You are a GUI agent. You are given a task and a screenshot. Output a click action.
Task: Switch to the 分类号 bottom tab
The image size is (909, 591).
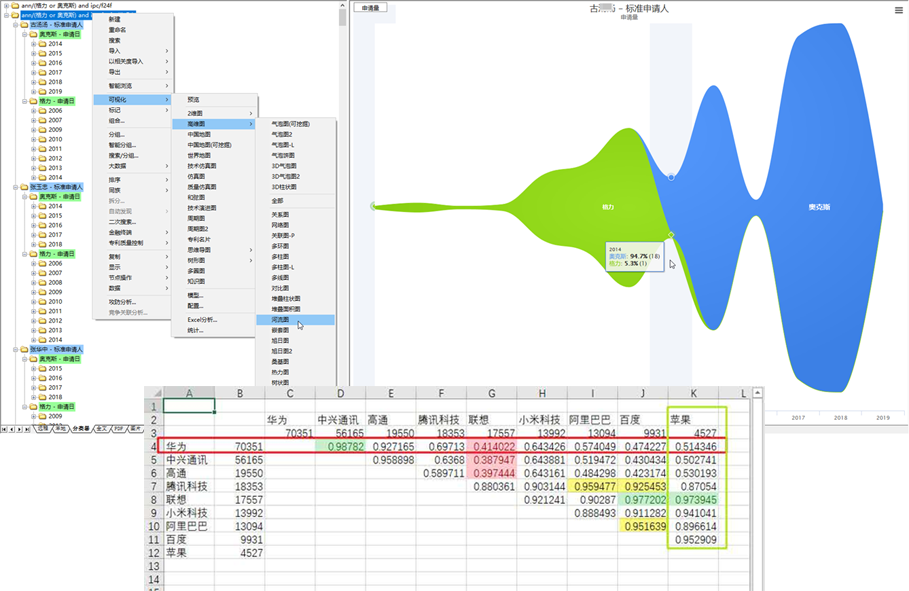(82, 429)
